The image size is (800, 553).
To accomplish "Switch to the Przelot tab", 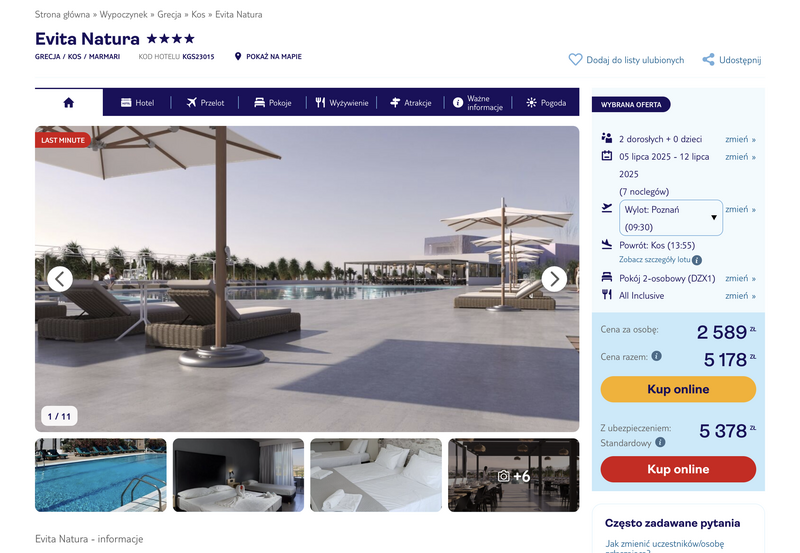I will pyautogui.click(x=205, y=103).
